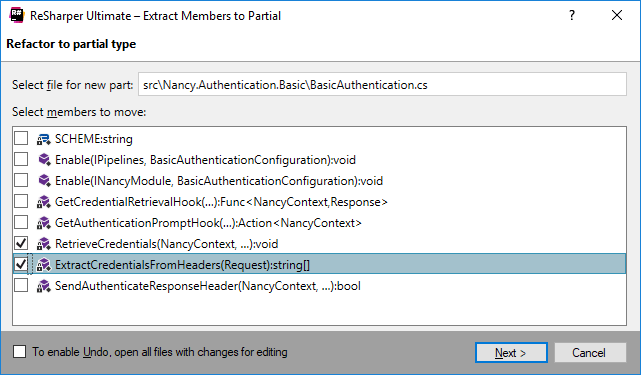Click method icon of Enable(IPipelines, ...) row
The image size is (641, 375).
(44, 159)
